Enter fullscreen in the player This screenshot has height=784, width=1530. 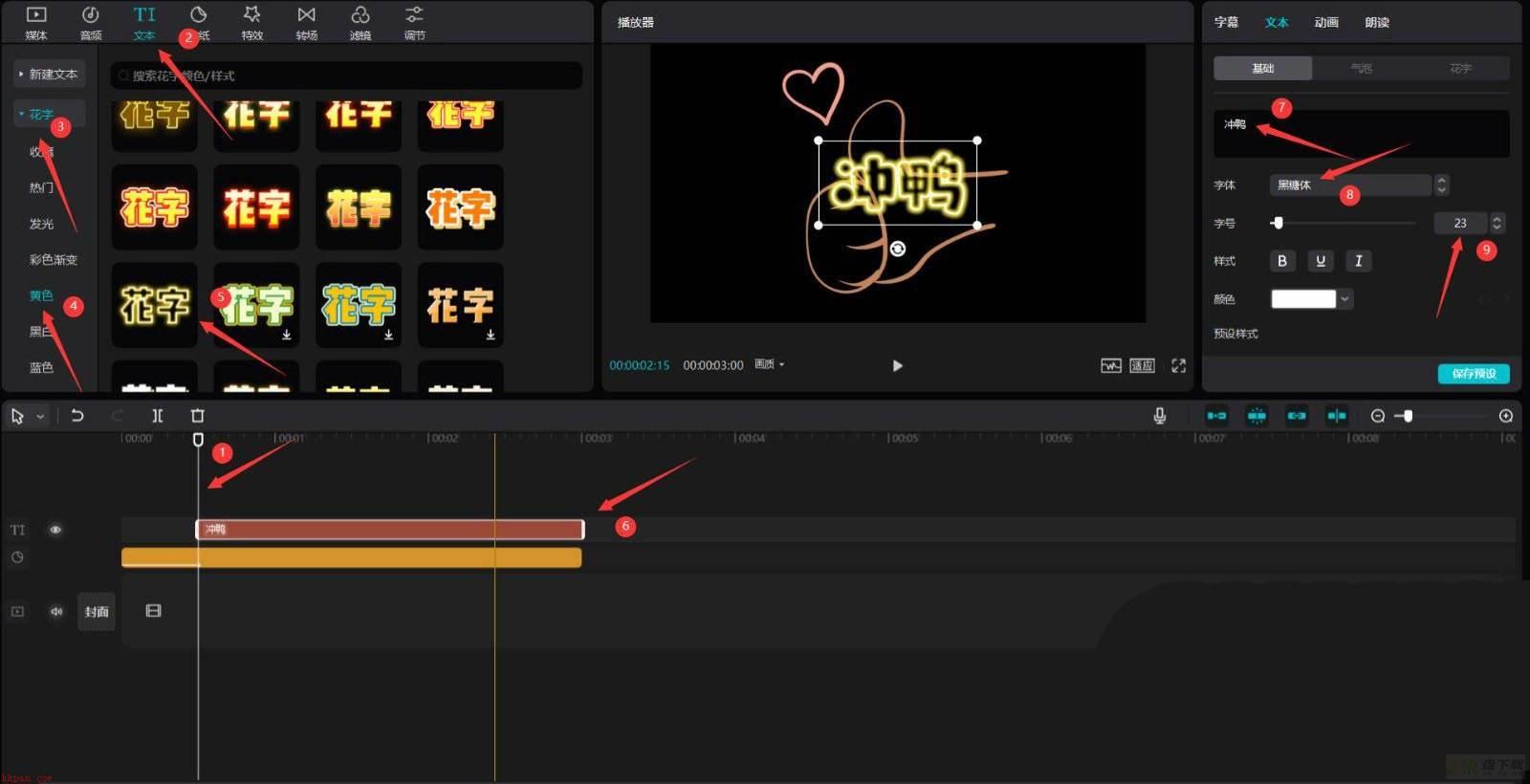pyautogui.click(x=1178, y=365)
